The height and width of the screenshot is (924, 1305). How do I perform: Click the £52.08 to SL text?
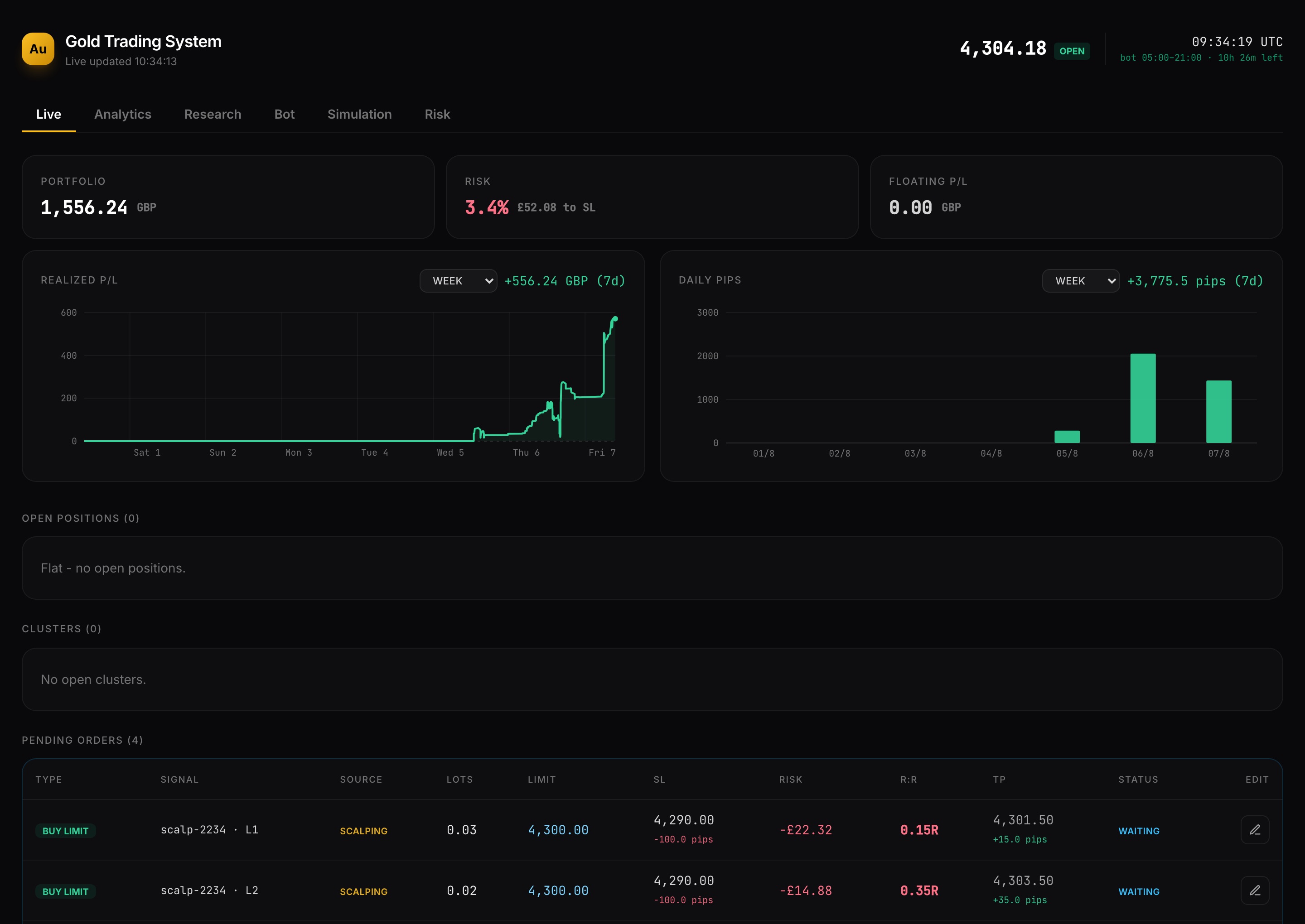[556, 207]
